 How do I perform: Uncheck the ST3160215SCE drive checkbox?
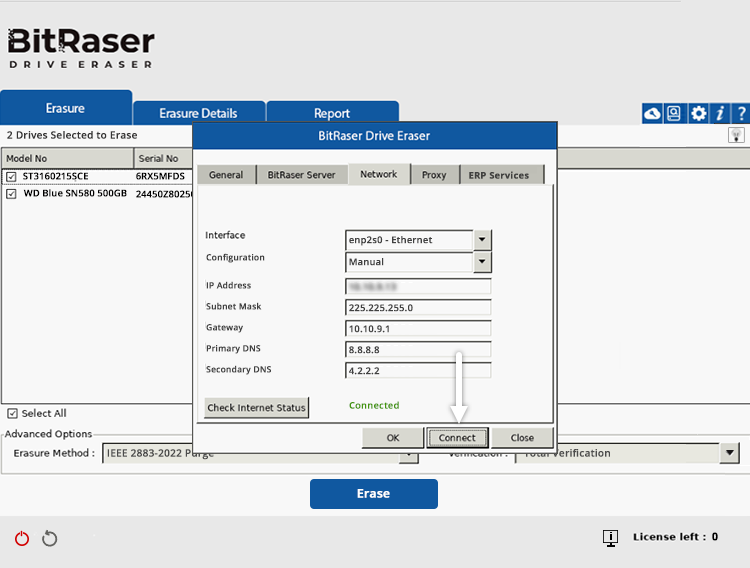tap(12, 176)
